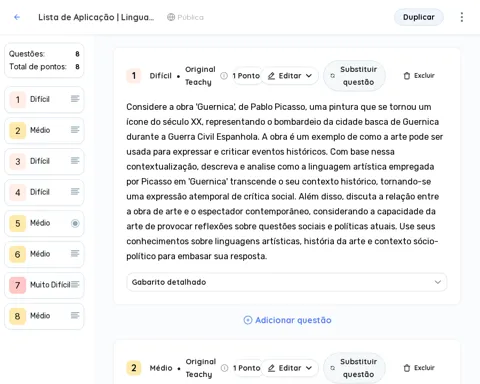Delete question 1 with Excluir
Image resolution: width=480 pixels, height=384 pixels.
[419, 76]
